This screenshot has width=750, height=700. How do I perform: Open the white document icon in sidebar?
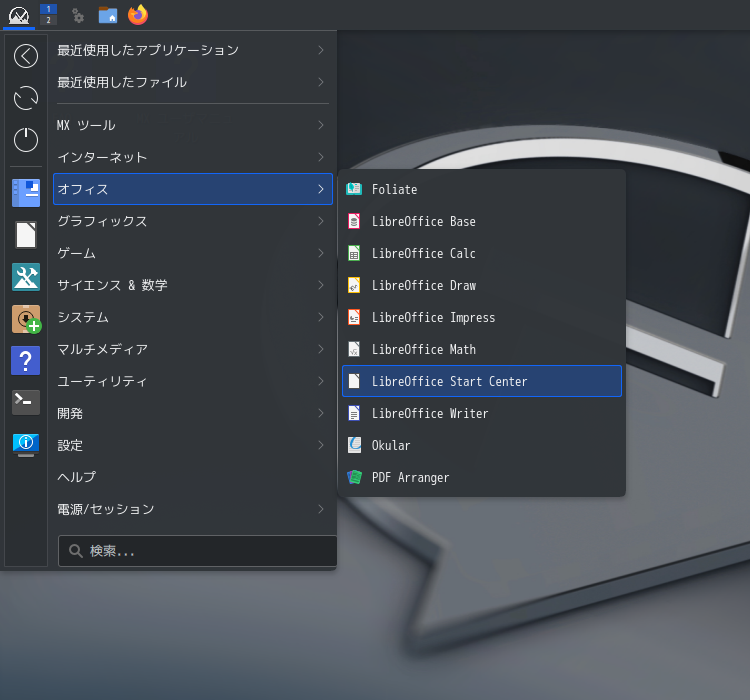[x=26, y=235]
